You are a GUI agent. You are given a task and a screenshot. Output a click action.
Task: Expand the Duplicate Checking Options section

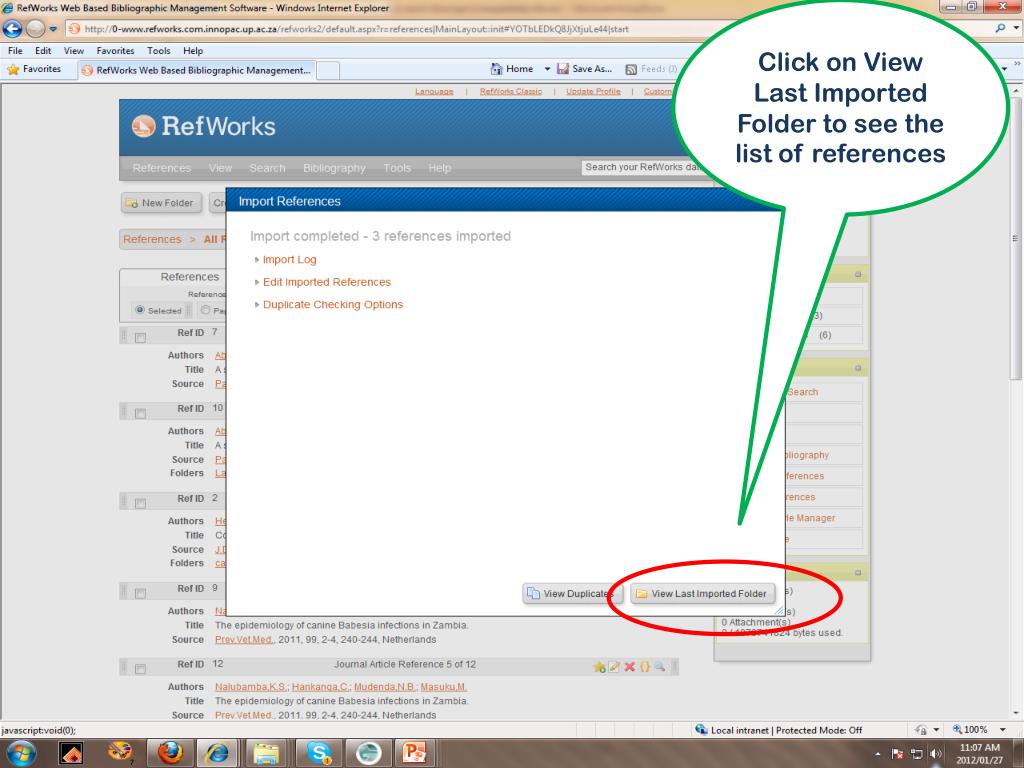pos(332,304)
